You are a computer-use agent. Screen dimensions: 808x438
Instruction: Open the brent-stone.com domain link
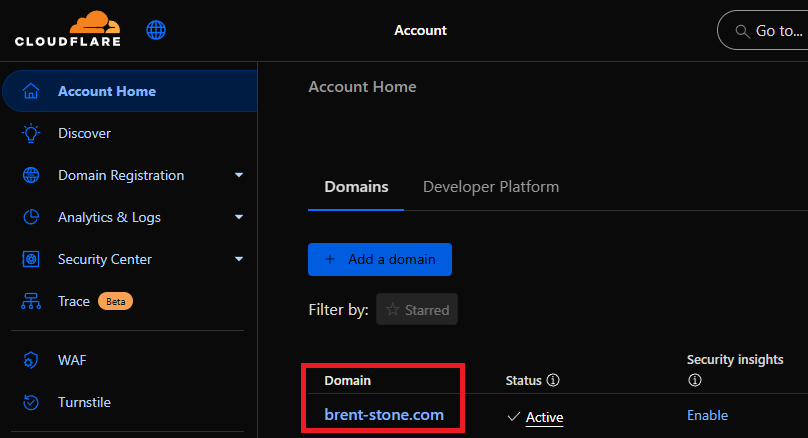pyautogui.click(x=384, y=414)
